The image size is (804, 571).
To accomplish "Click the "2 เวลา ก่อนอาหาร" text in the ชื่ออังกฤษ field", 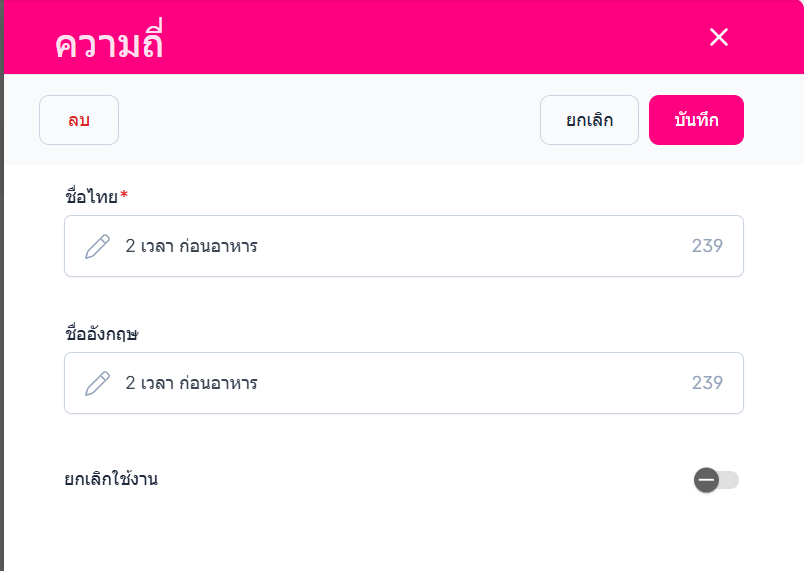I will [191, 383].
